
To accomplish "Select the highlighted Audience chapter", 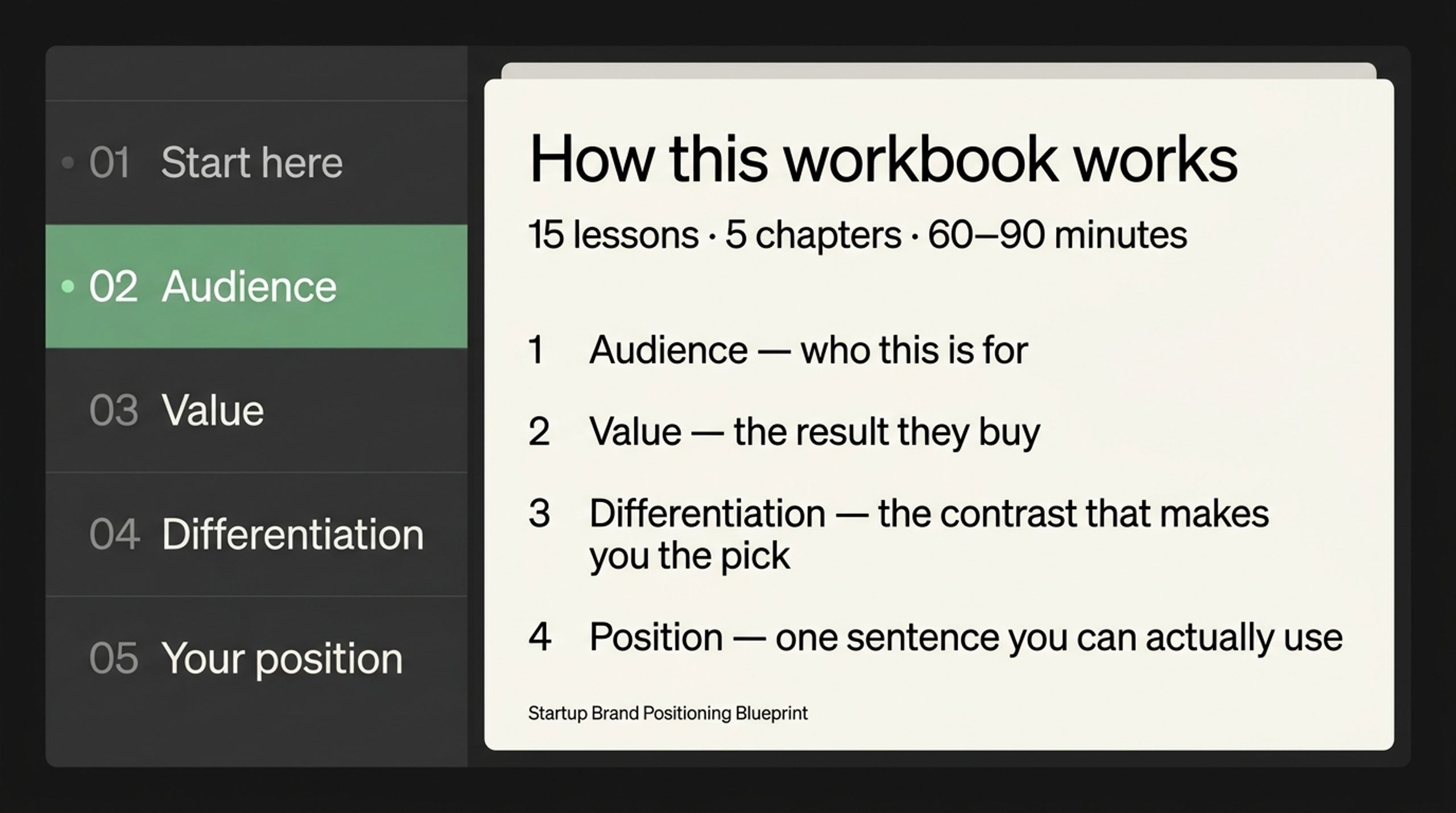I will (x=257, y=286).
